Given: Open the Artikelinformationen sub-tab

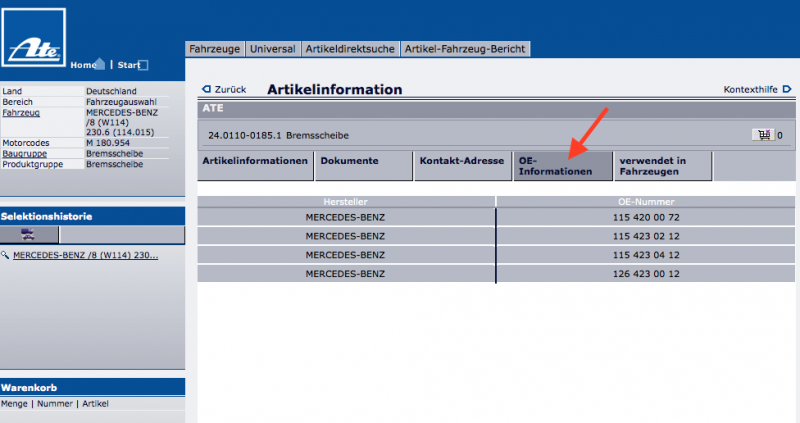Looking at the screenshot, I should [x=255, y=162].
